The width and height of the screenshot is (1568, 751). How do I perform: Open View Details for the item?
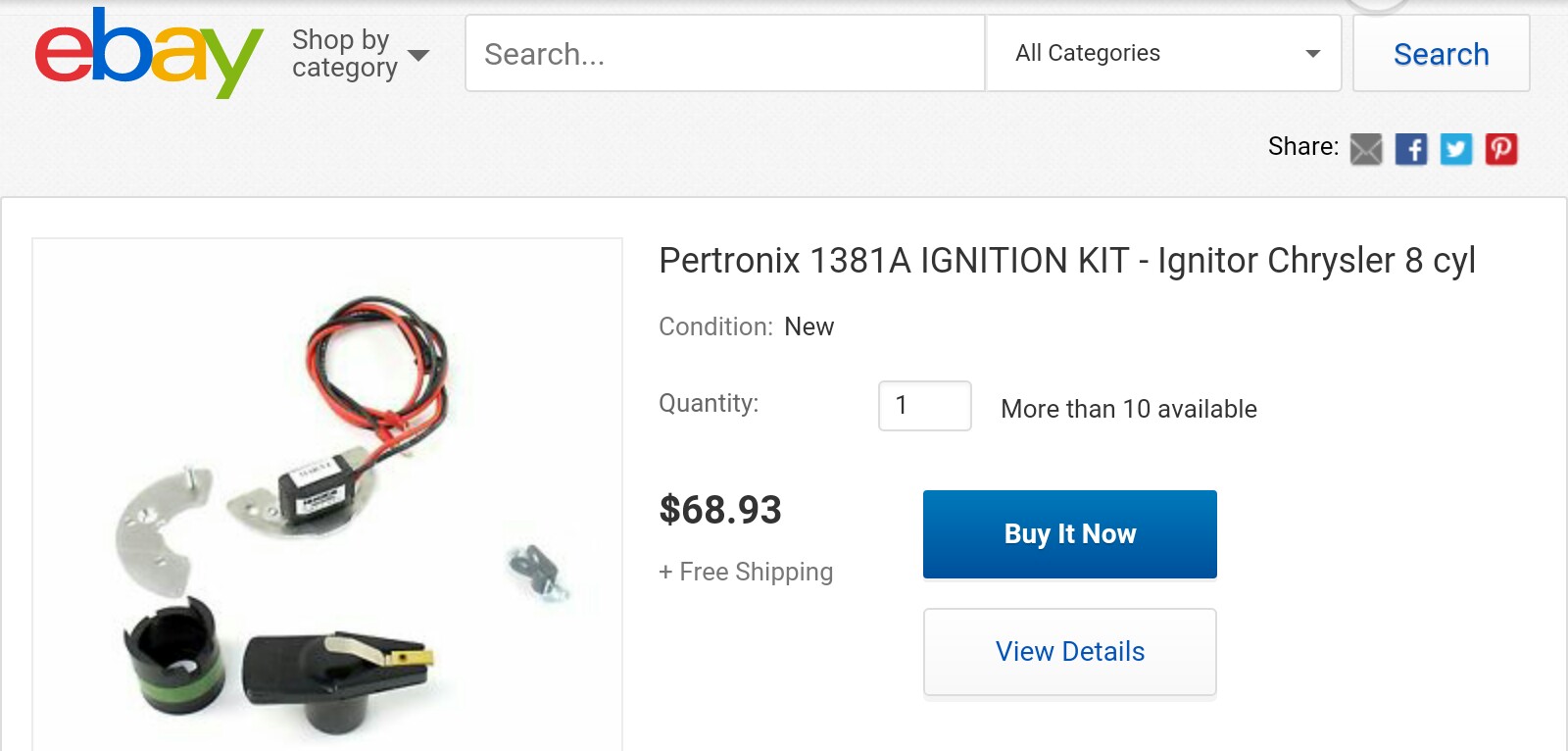[1069, 652]
